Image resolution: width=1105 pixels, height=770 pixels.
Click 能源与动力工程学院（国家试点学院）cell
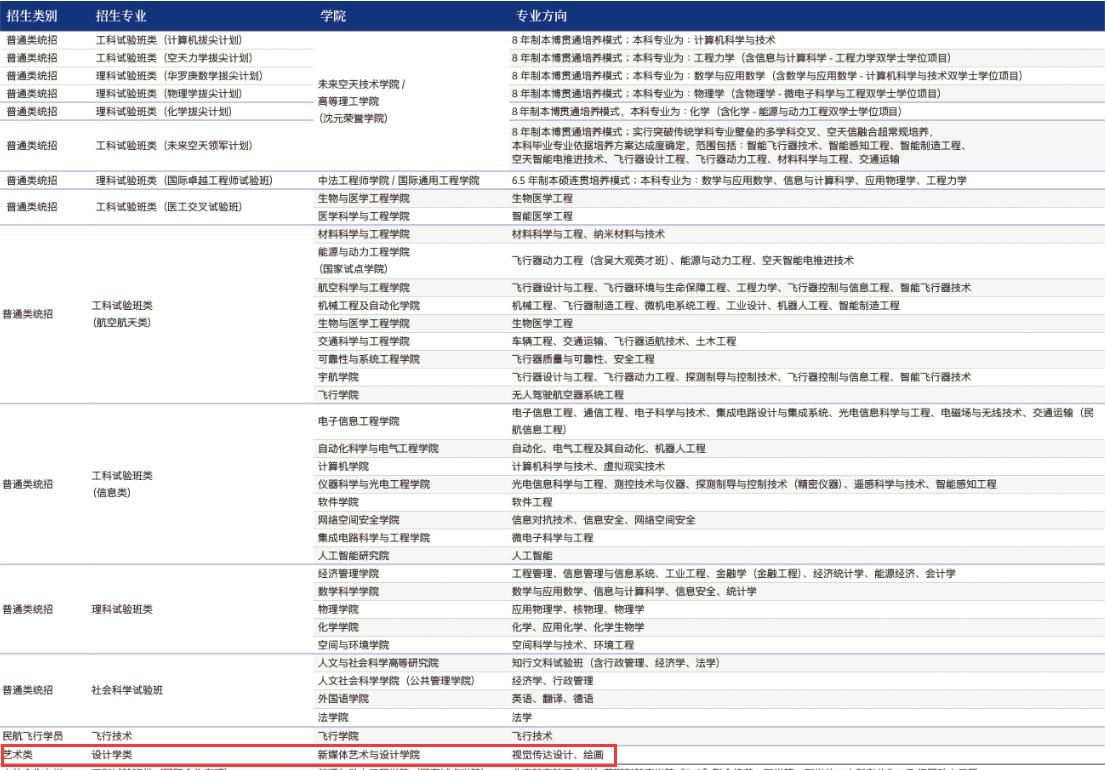pos(364,260)
